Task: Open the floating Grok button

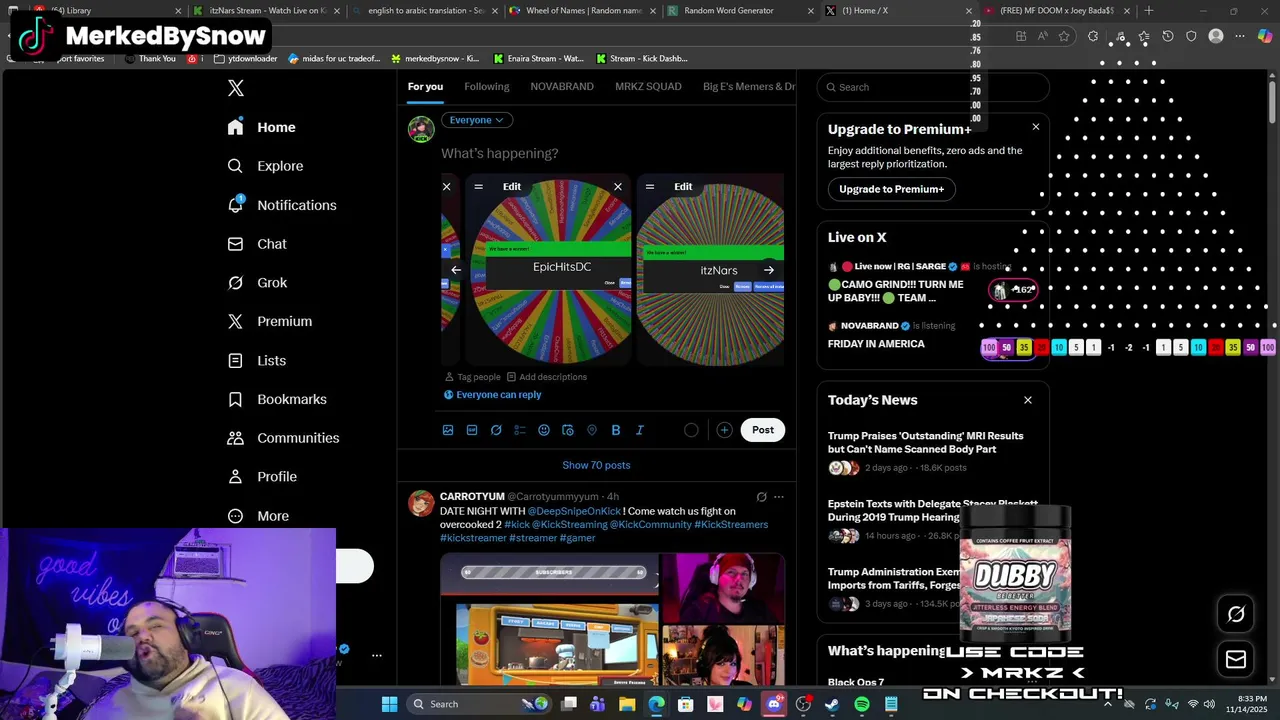Action: [1236, 614]
